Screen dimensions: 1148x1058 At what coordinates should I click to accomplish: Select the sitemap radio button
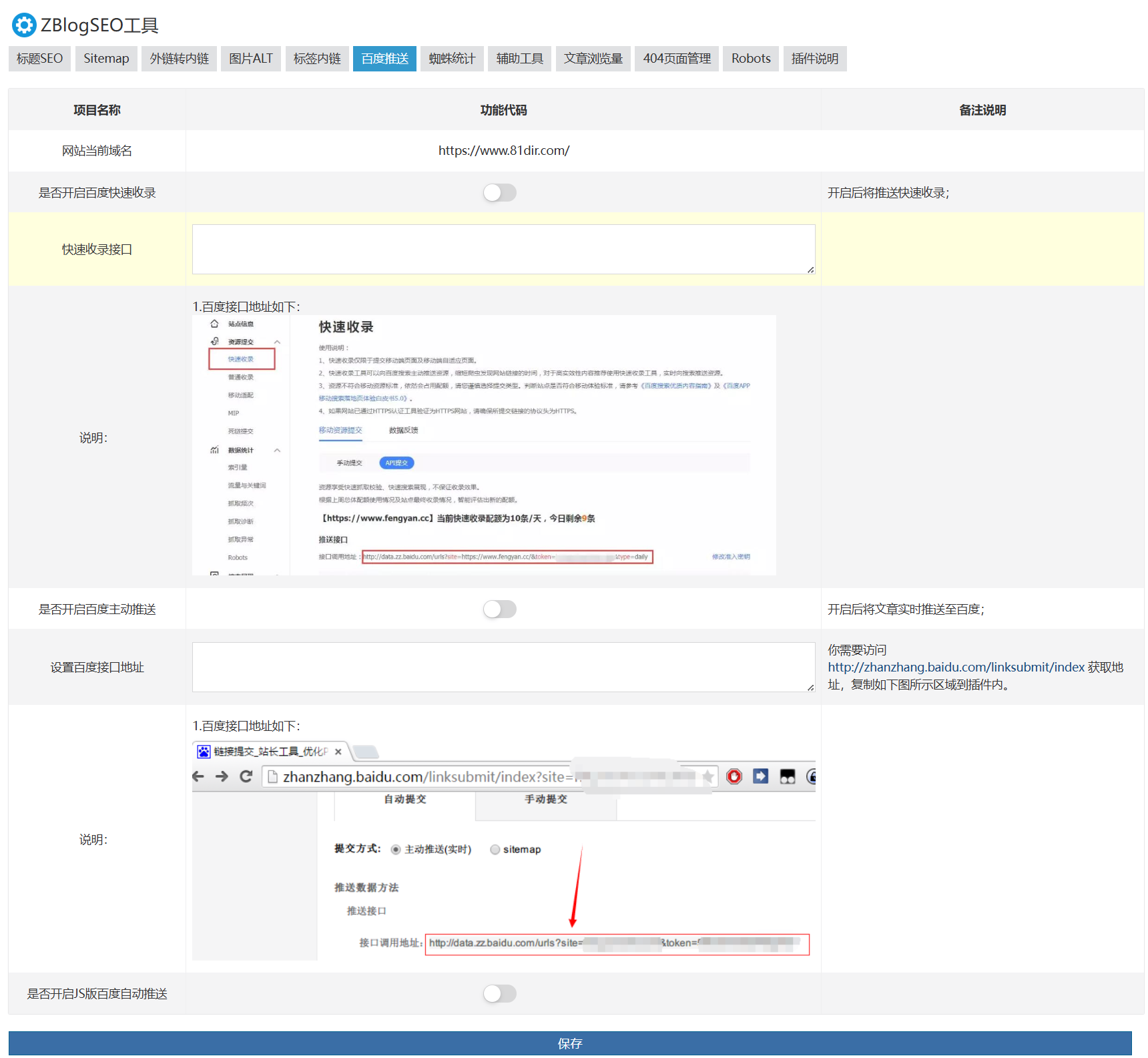pos(495,850)
